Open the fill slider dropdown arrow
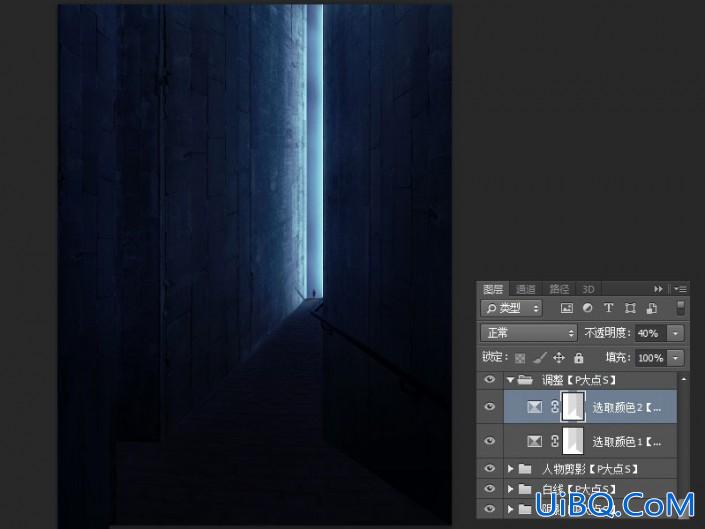Image resolution: width=705 pixels, height=529 pixels. pos(675,358)
